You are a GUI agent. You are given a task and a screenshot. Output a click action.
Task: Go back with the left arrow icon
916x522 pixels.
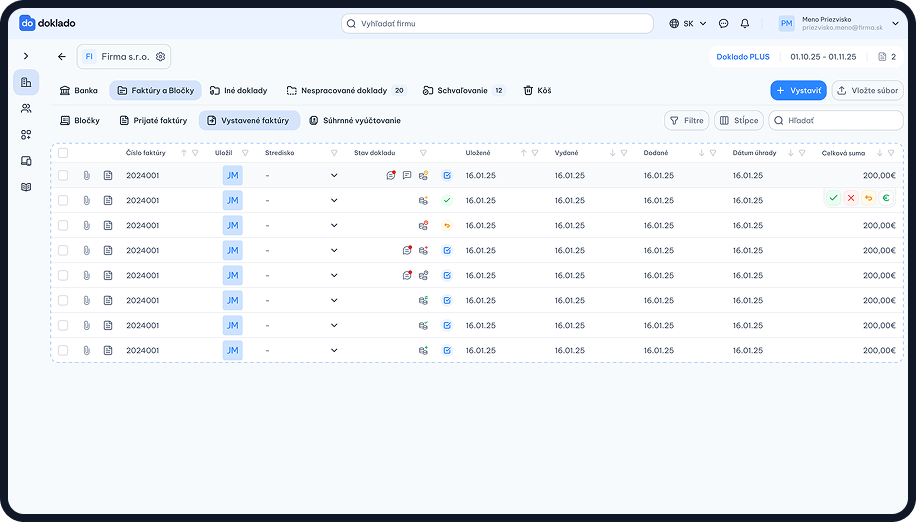click(x=62, y=57)
